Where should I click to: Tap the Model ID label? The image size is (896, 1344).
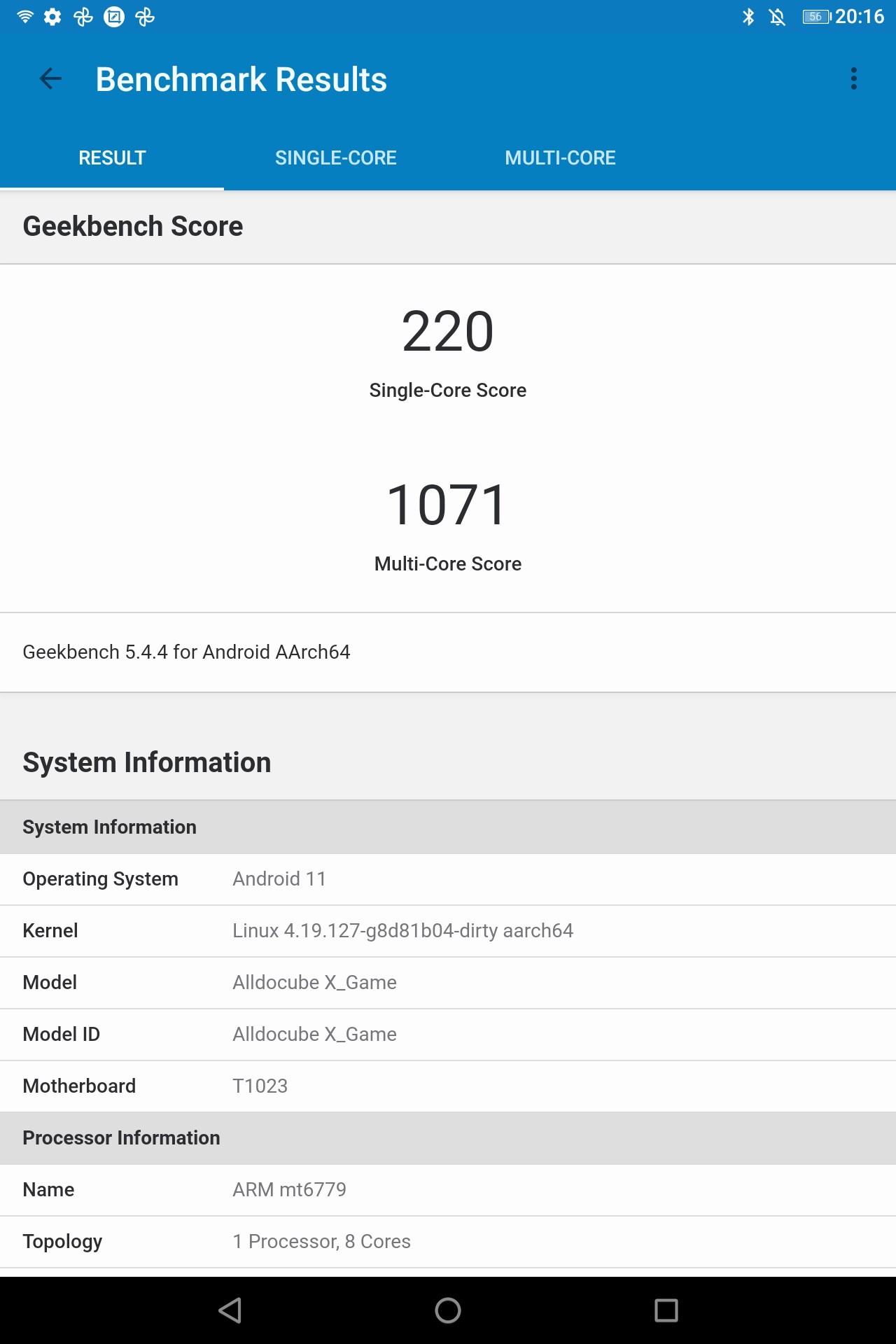coord(62,1035)
